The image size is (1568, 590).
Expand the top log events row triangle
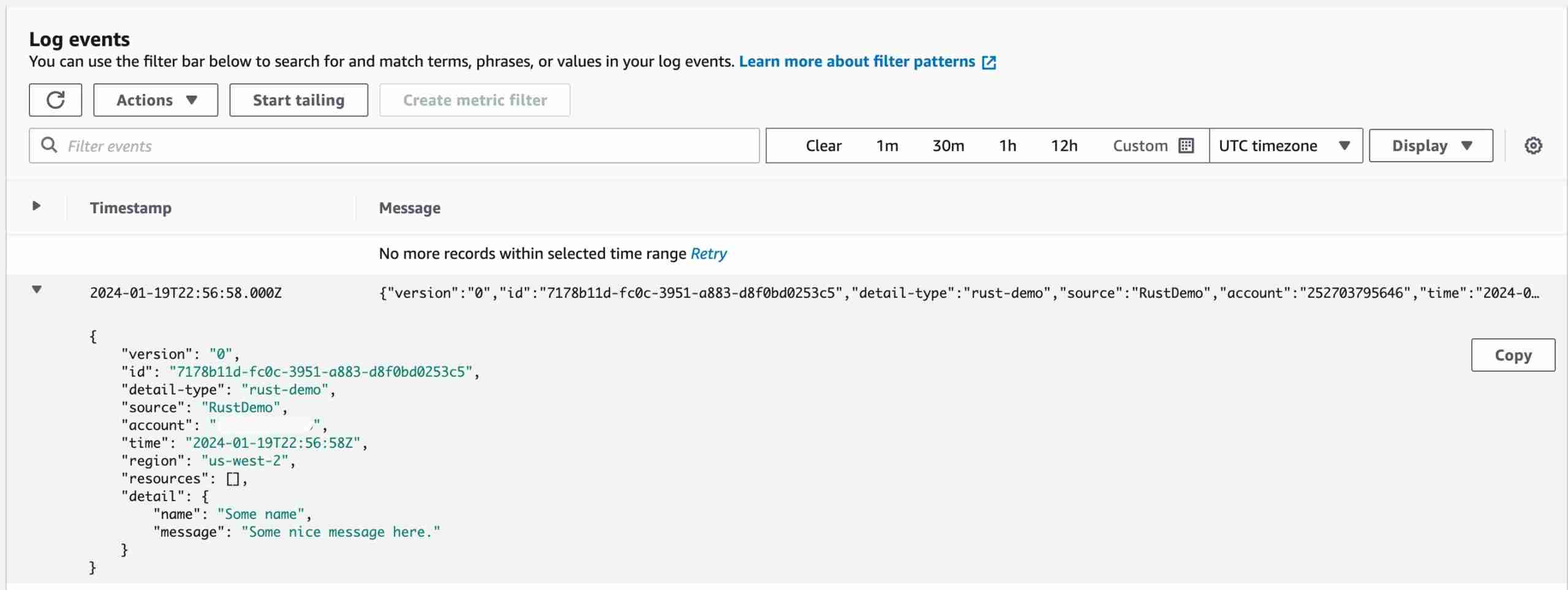coord(36,206)
